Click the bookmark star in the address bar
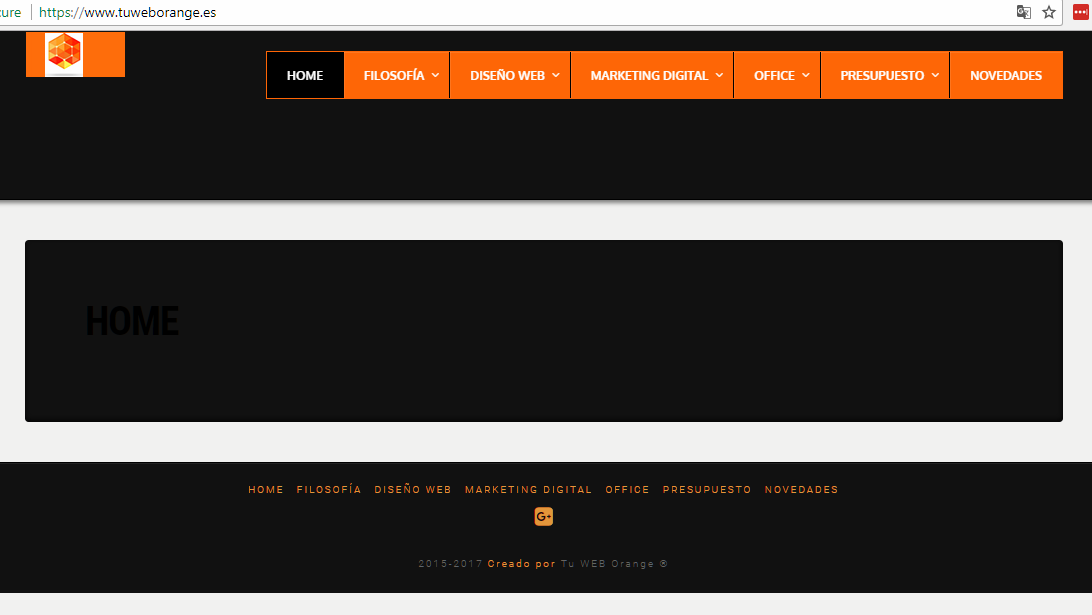Image resolution: width=1092 pixels, height=615 pixels. point(1049,12)
